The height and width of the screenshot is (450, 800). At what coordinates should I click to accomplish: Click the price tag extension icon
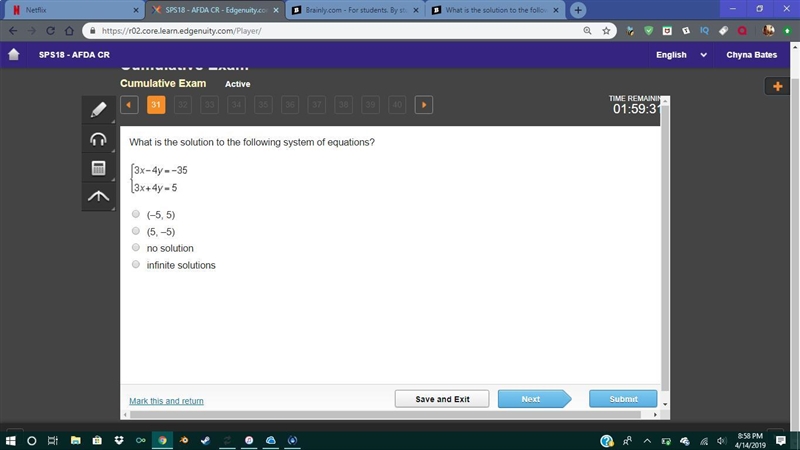pyautogui.click(x=723, y=31)
